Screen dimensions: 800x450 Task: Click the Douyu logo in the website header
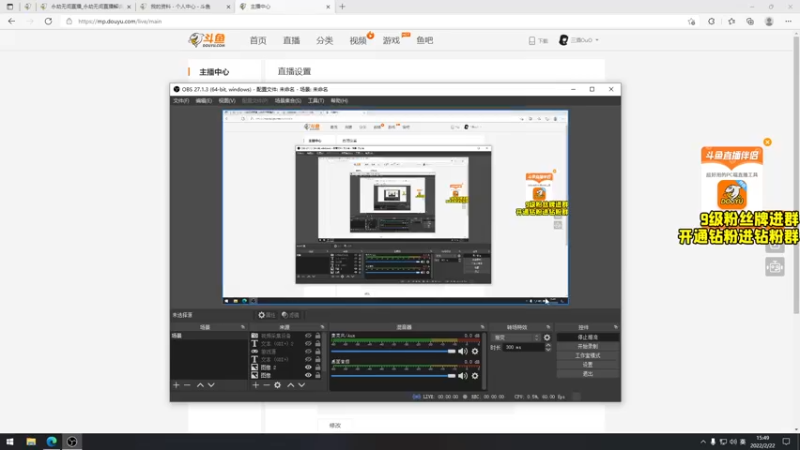207,40
